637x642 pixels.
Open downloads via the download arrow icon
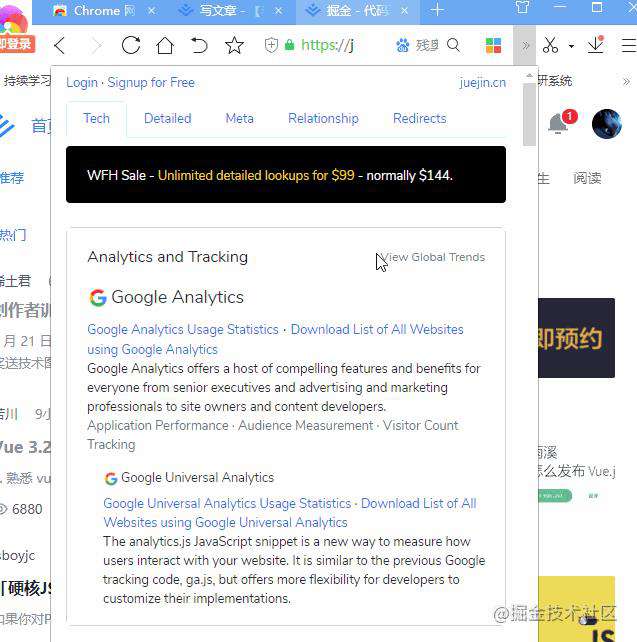(596, 44)
